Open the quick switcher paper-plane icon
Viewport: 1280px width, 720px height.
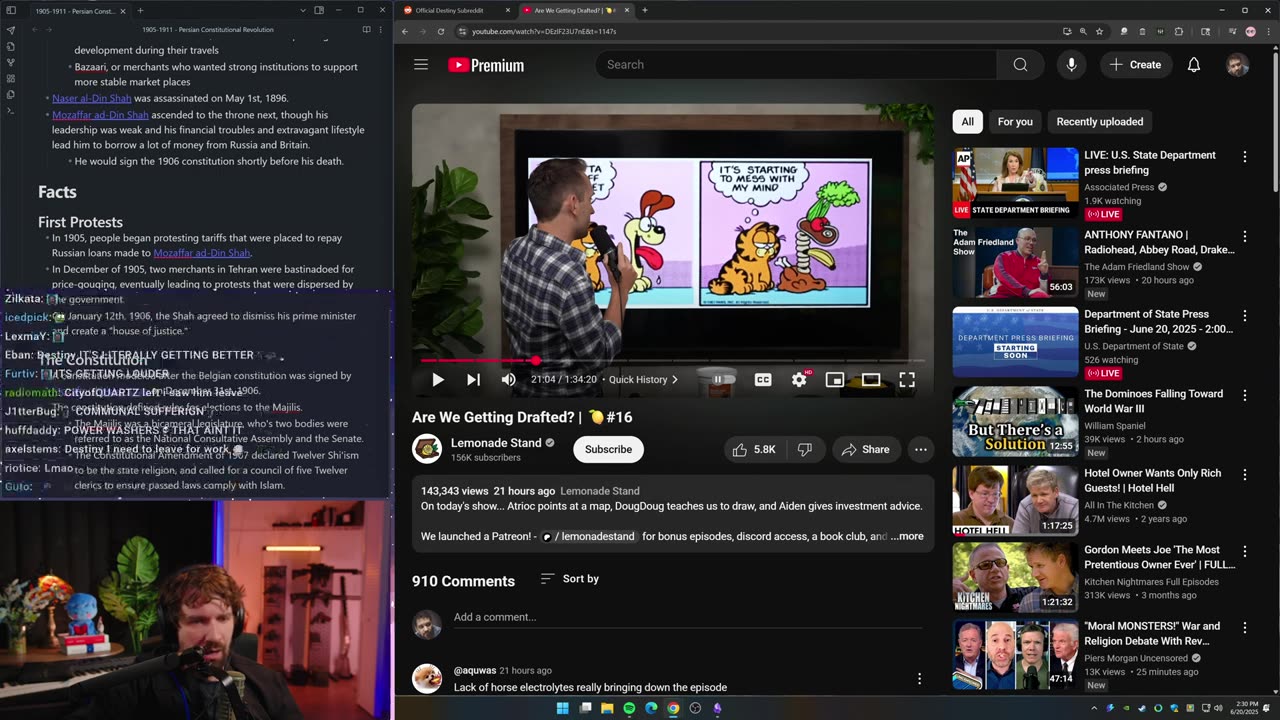click(11, 30)
